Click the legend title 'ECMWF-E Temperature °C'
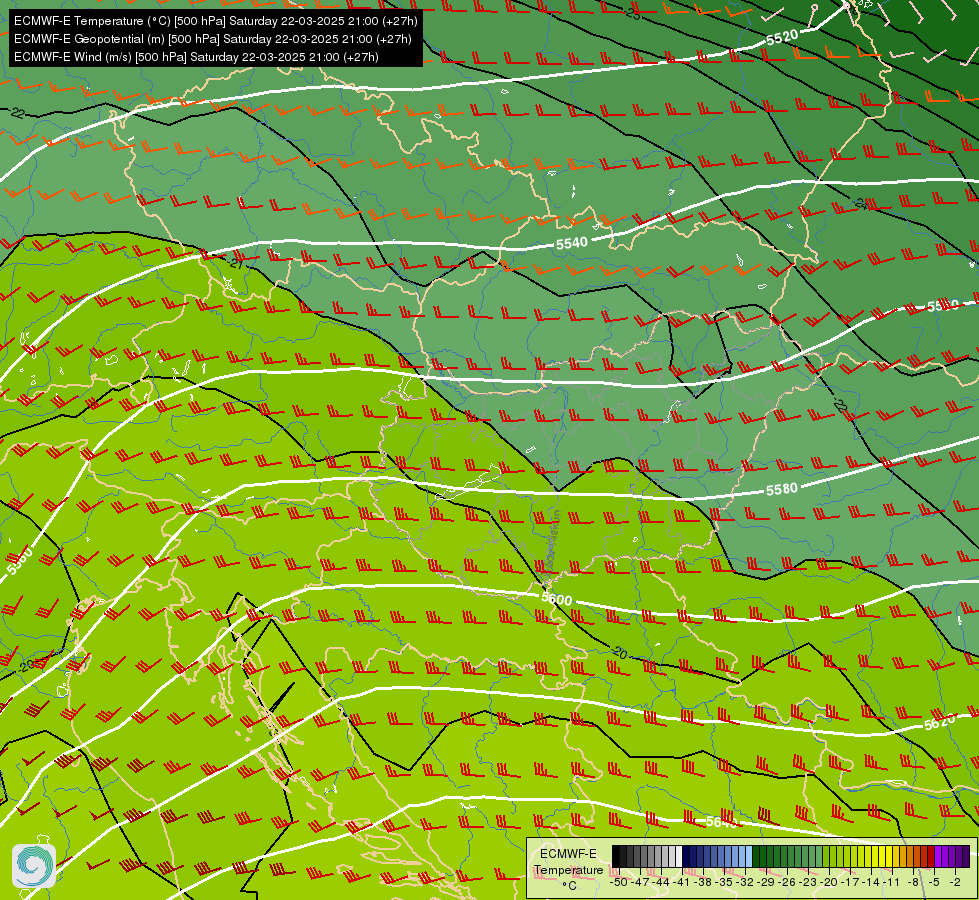 pos(569,869)
